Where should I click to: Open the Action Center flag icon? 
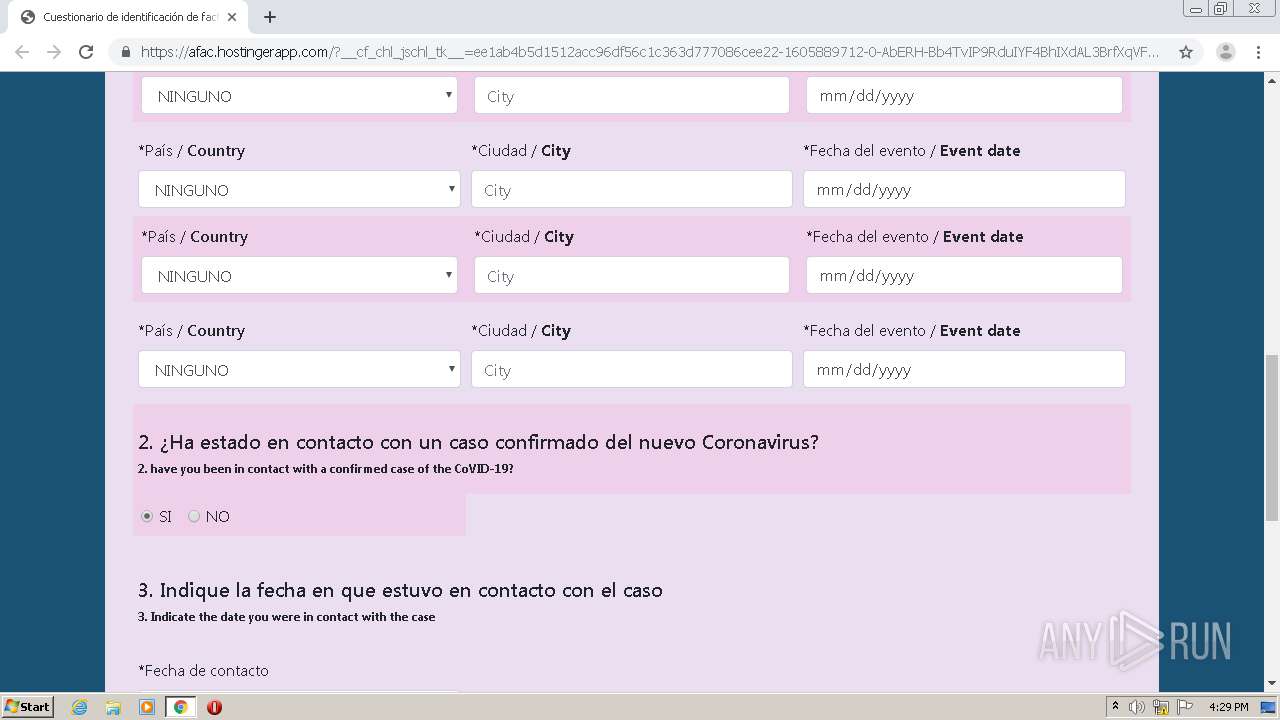[1185, 707]
